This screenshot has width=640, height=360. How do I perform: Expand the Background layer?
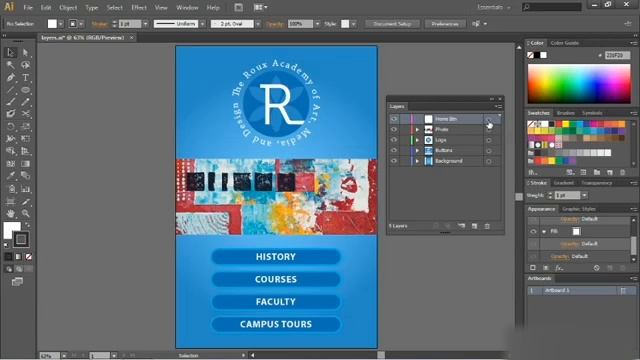[417, 161]
